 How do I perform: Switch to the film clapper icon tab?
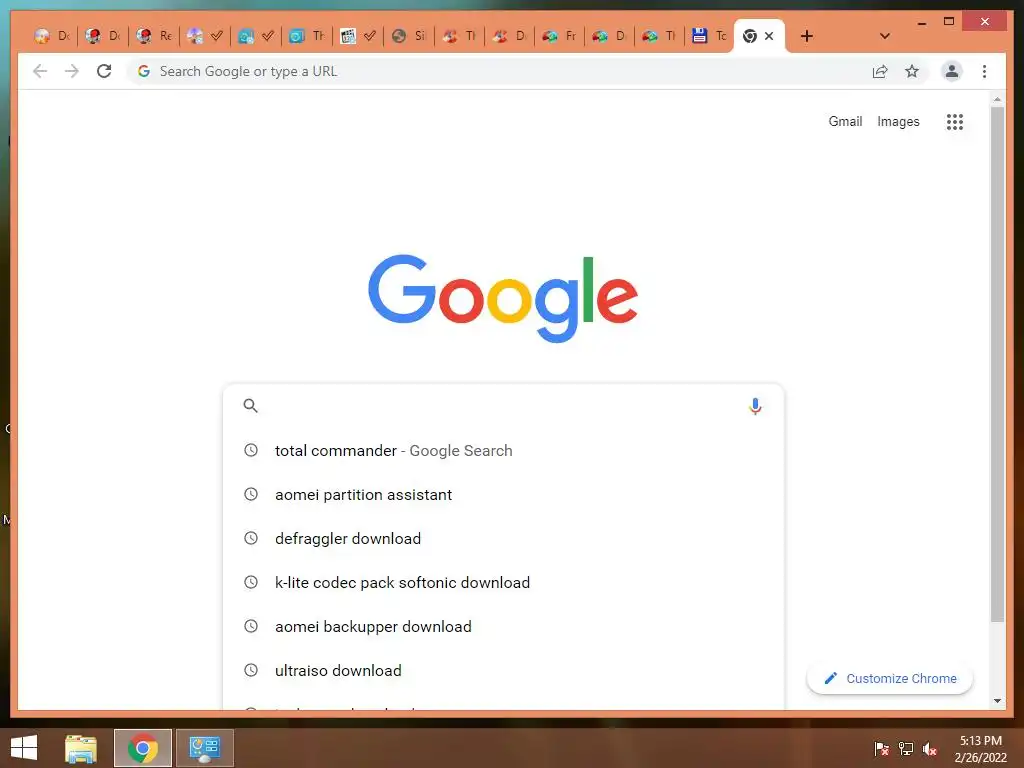point(358,36)
